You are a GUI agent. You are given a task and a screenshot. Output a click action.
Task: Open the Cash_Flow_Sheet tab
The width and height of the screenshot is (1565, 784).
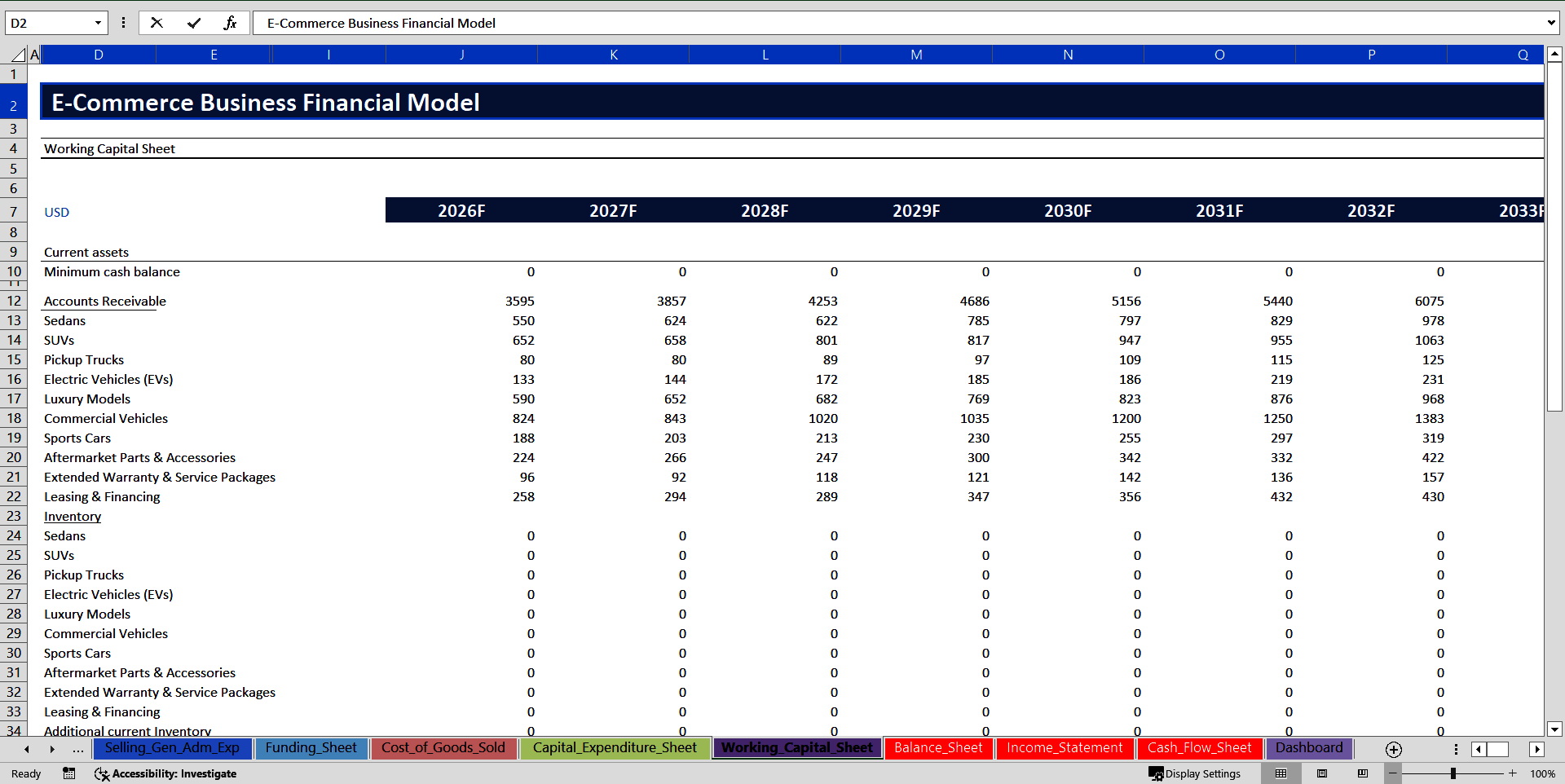(1199, 748)
